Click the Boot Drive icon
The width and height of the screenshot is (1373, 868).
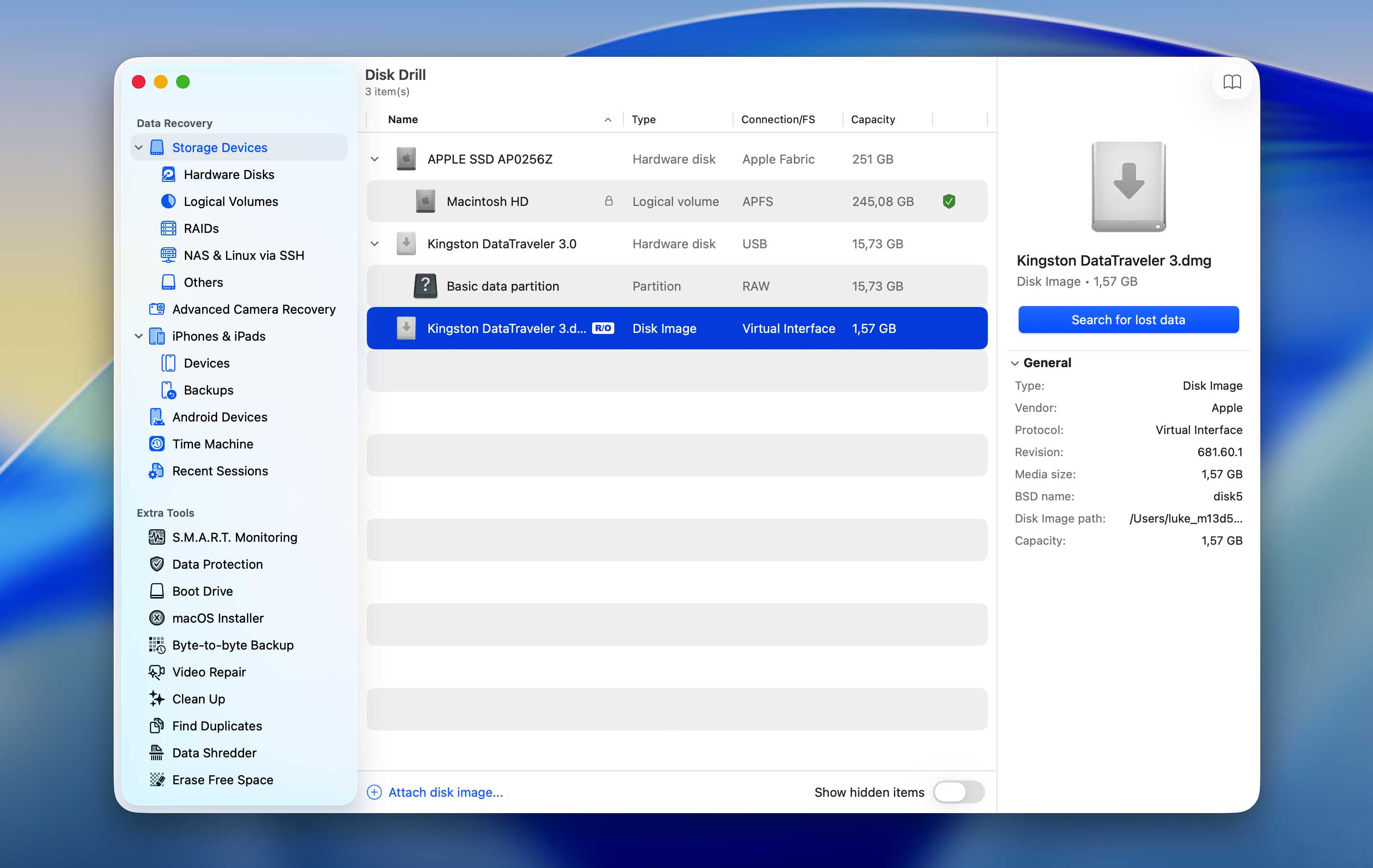tap(157, 591)
